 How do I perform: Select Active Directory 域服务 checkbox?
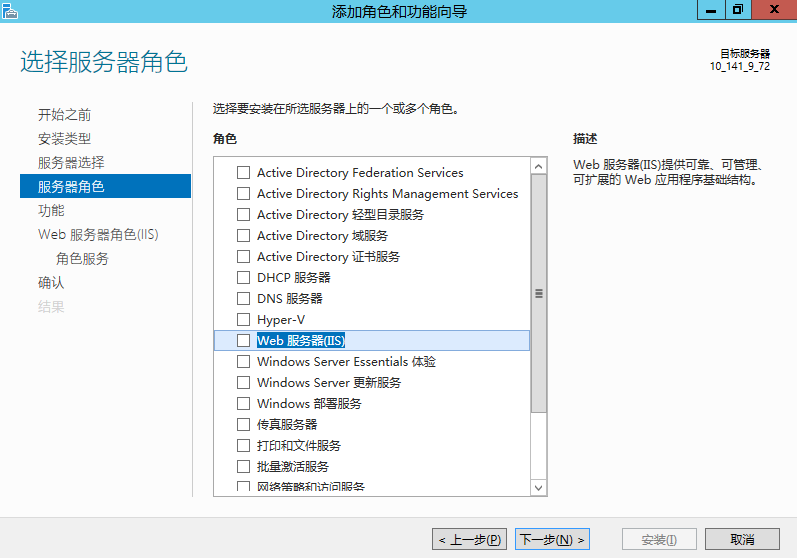243,236
